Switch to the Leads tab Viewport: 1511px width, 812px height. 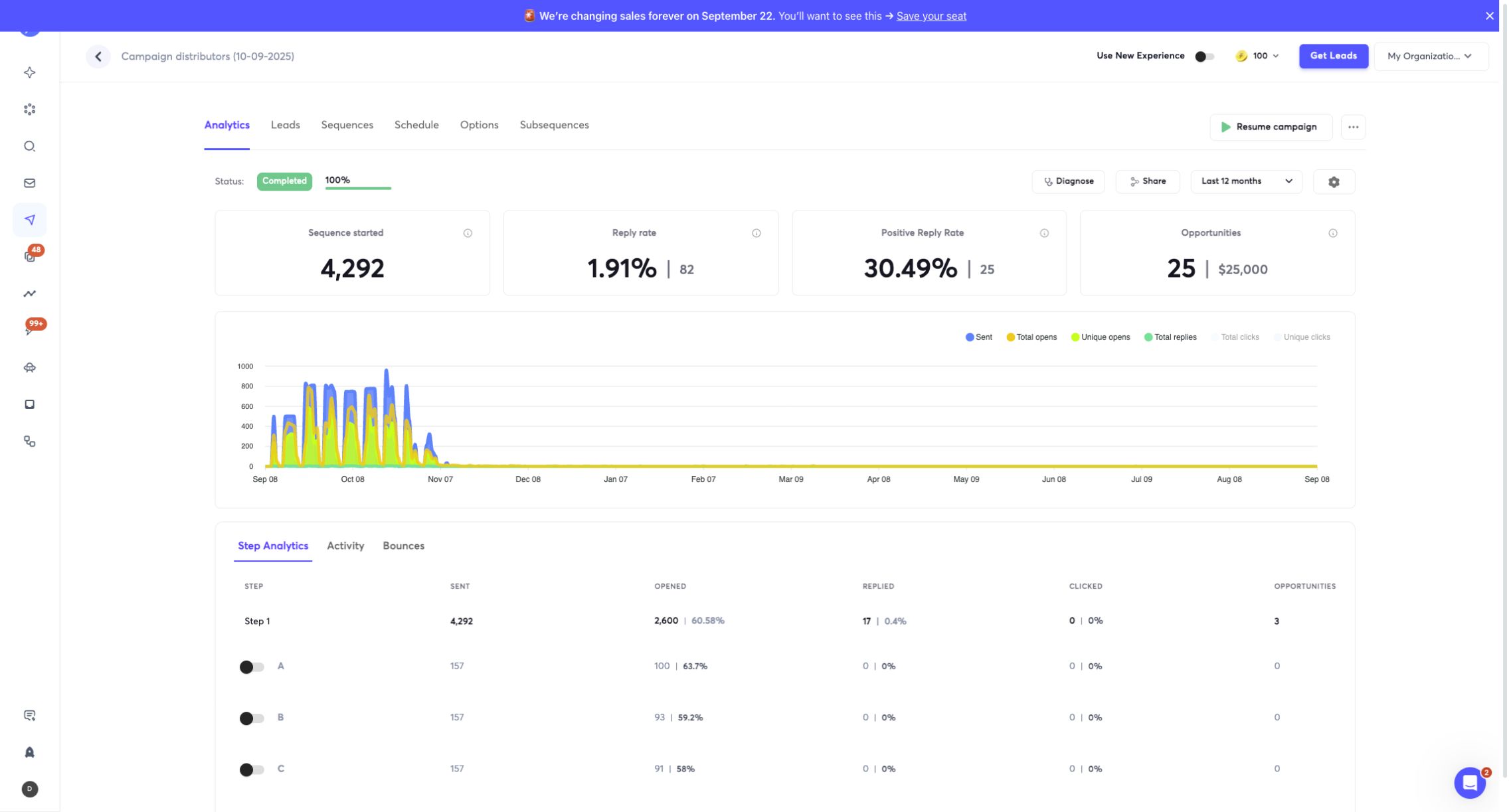pos(285,125)
